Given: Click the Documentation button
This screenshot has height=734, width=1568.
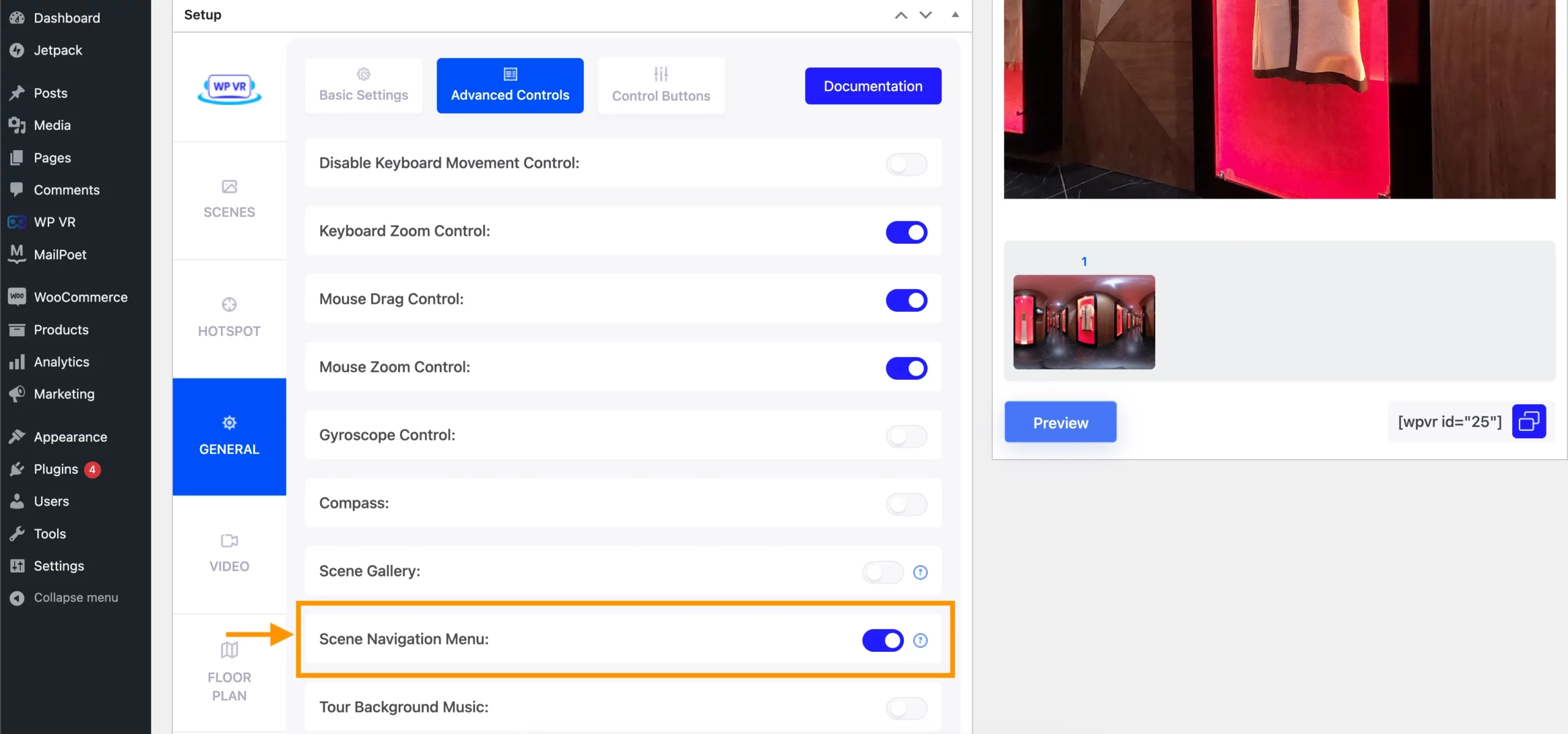Looking at the screenshot, I should point(873,86).
